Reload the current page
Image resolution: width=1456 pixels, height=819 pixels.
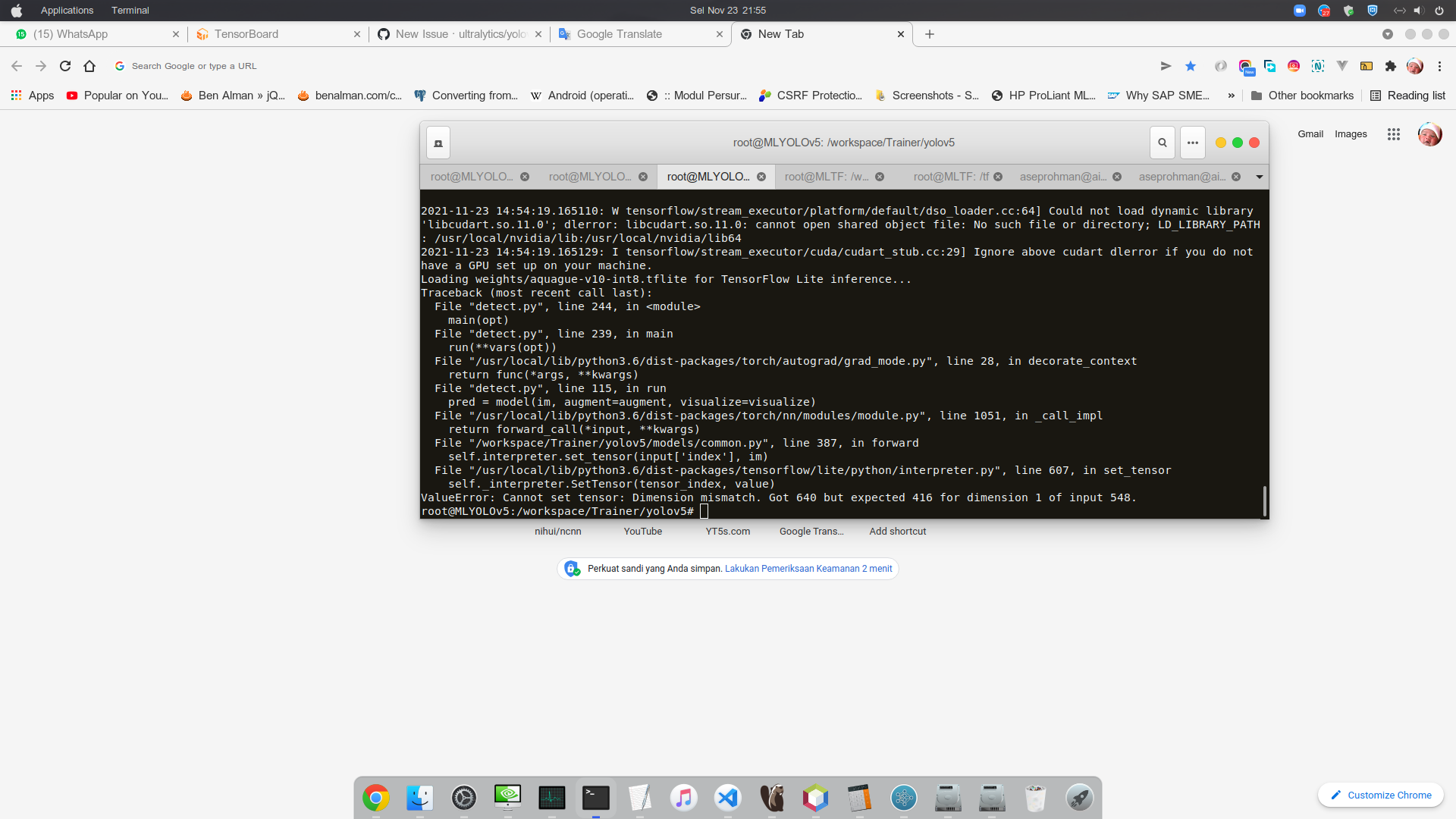[65, 66]
